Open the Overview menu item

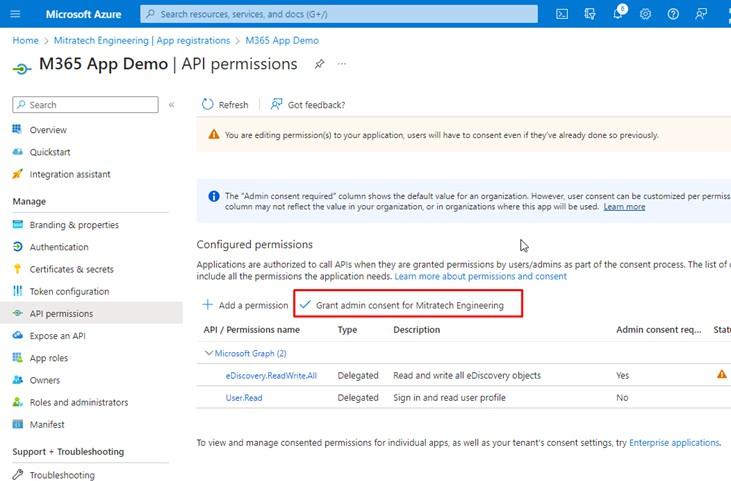tap(48, 130)
